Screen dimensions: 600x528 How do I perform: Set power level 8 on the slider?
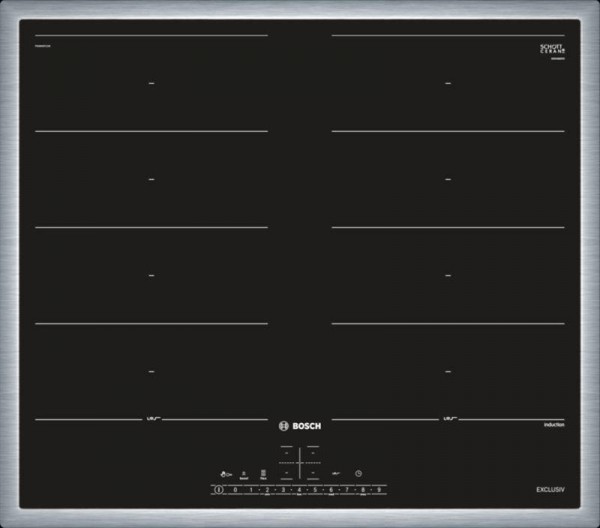363,490
